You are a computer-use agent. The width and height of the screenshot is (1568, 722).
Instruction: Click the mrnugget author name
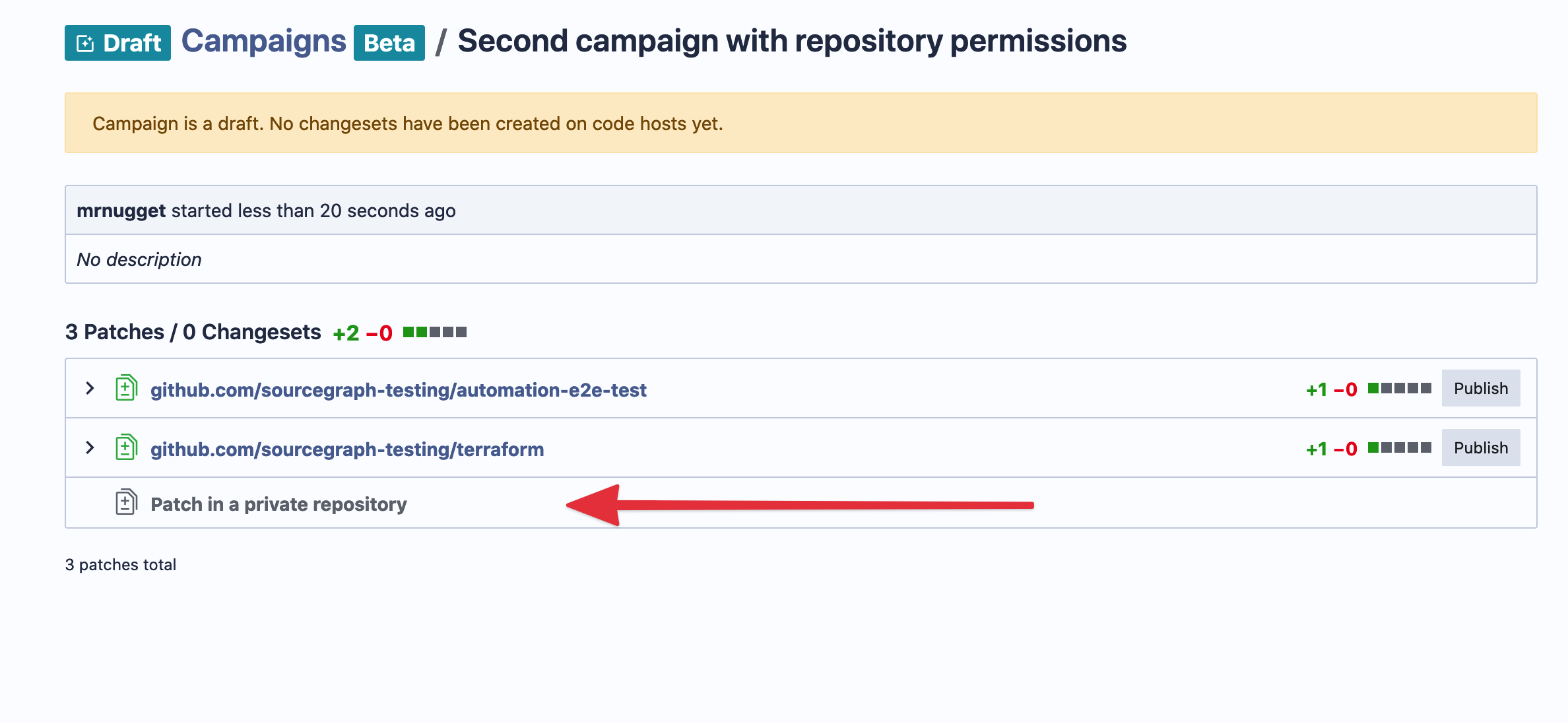(x=121, y=211)
